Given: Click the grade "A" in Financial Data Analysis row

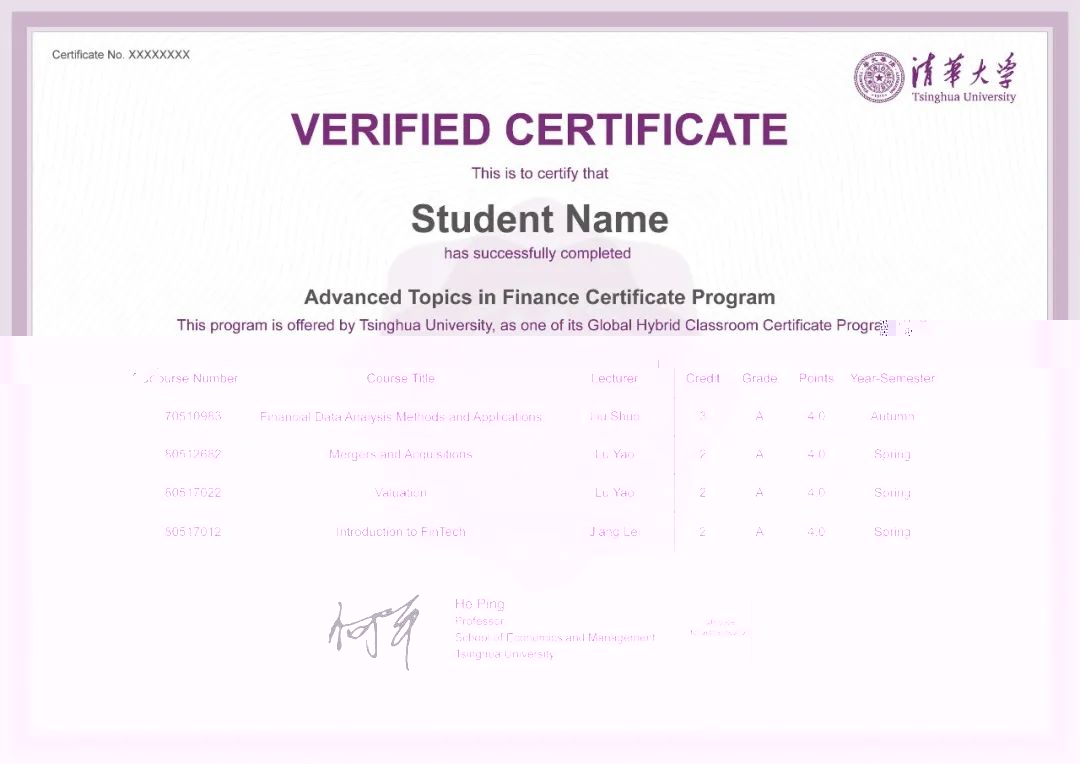Looking at the screenshot, I should pyautogui.click(x=759, y=416).
